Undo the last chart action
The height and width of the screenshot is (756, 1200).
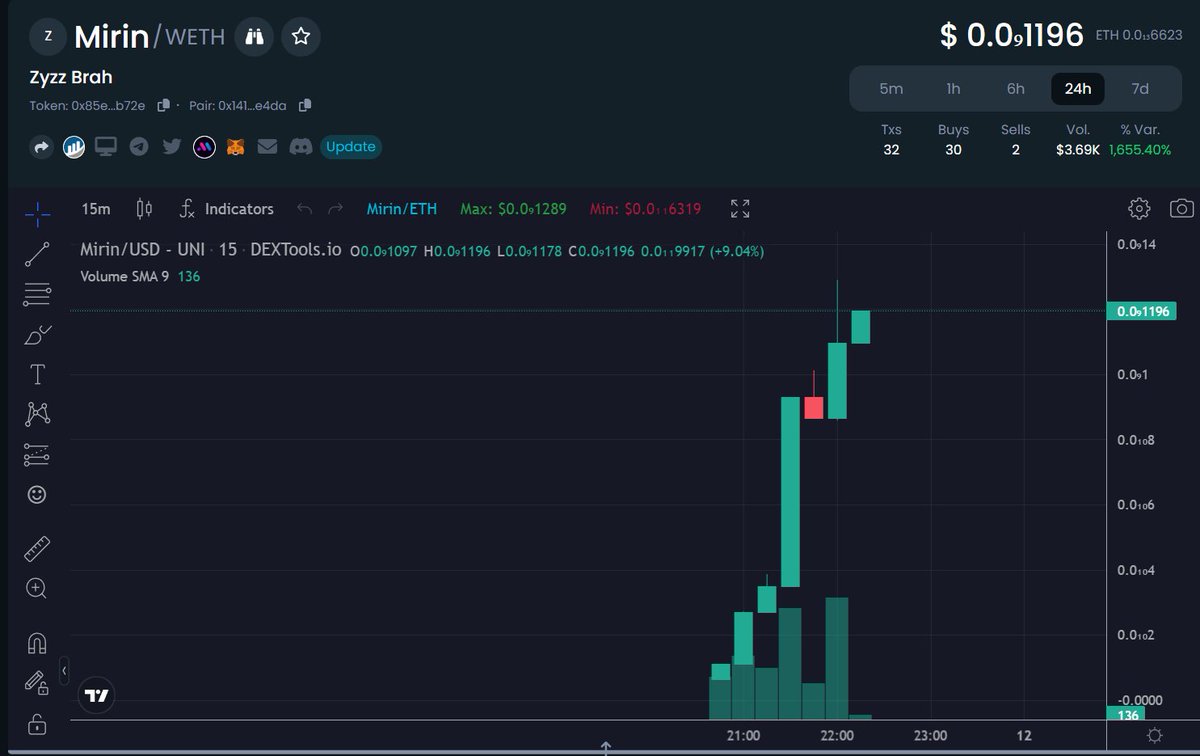click(305, 209)
